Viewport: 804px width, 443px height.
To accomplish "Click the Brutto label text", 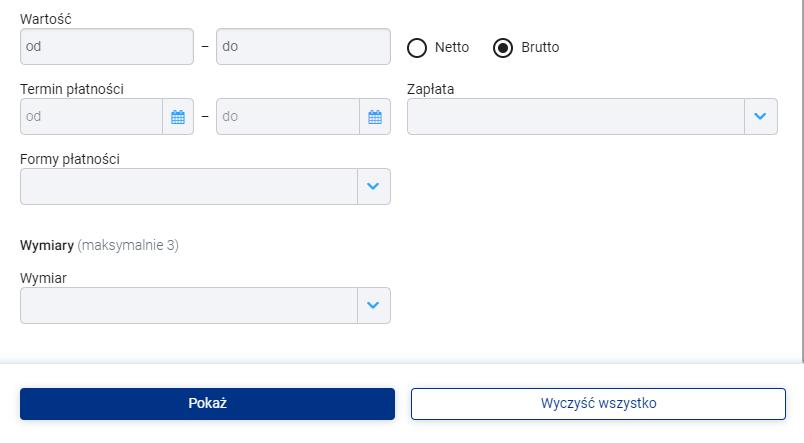I will tap(540, 47).
